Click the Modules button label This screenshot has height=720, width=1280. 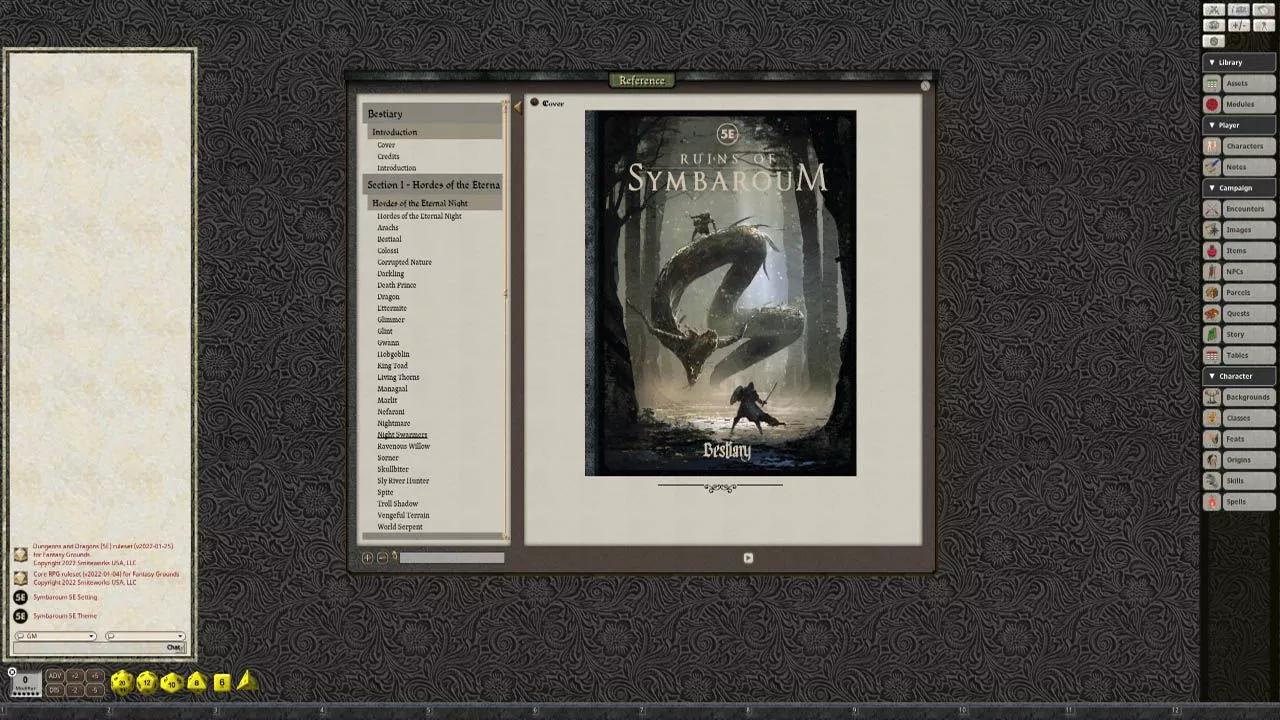[1248, 105]
